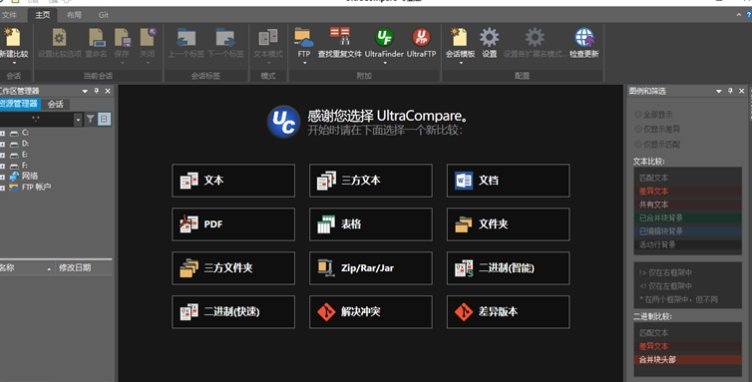Expand the D: drive node
The height and width of the screenshot is (382, 752).
pyautogui.click(x=2, y=144)
